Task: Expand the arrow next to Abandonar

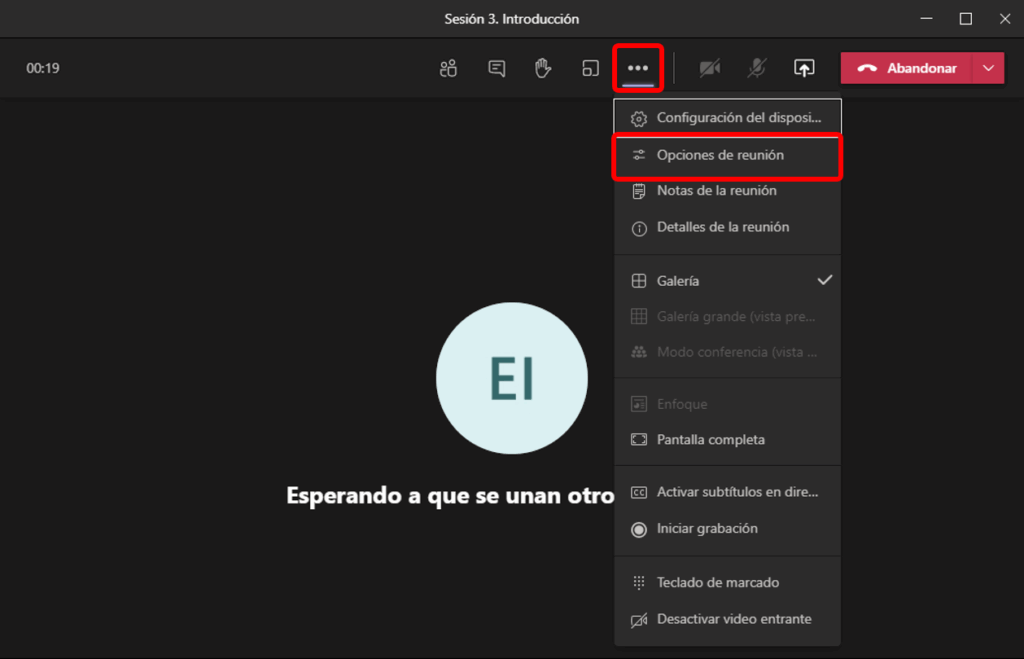Action: coord(989,68)
